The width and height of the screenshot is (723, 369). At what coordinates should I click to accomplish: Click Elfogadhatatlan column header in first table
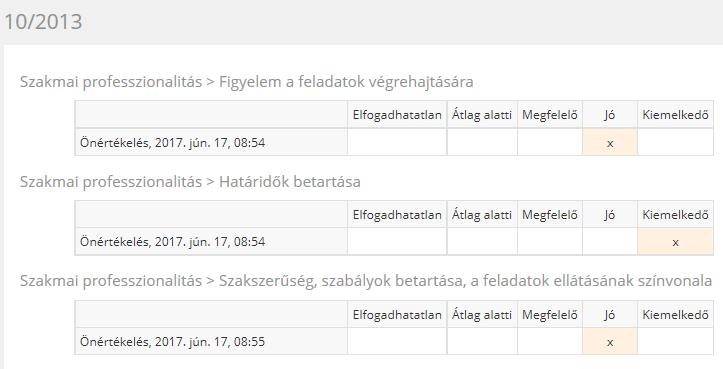click(397, 115)
